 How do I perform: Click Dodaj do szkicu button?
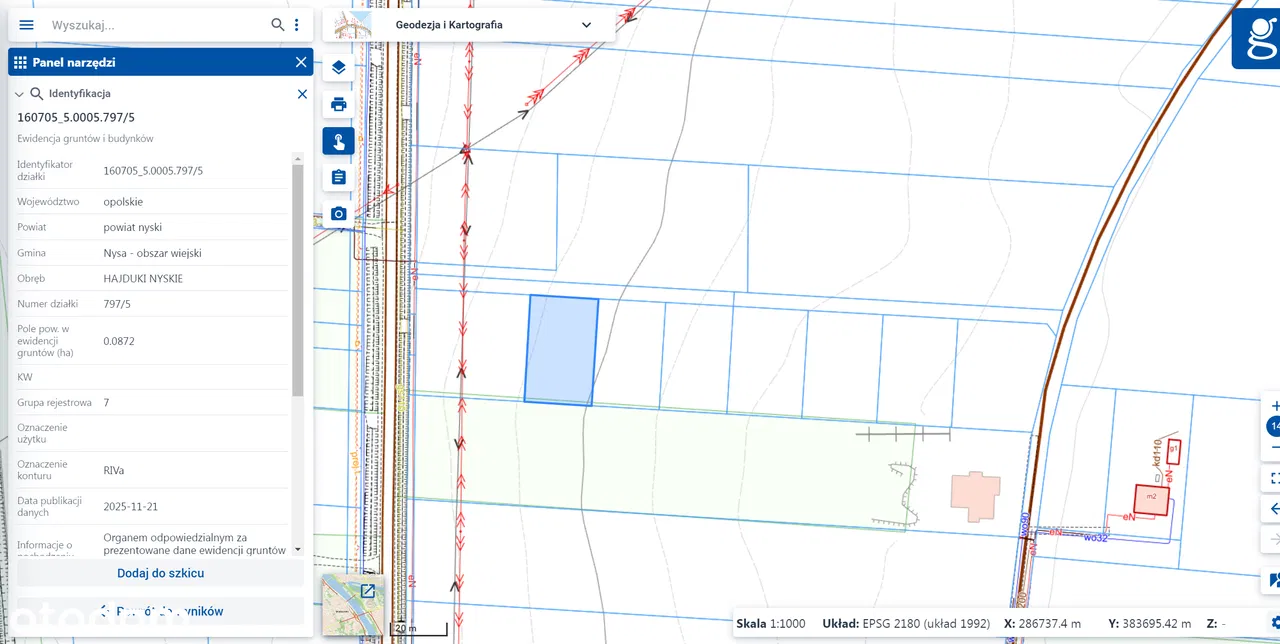pos(160,573)
